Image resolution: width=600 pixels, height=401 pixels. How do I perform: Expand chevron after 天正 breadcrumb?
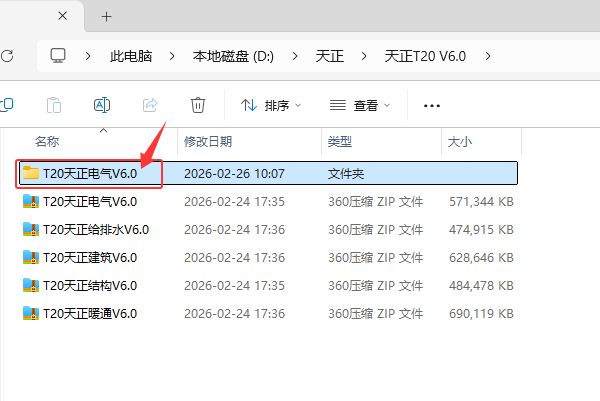364,56
